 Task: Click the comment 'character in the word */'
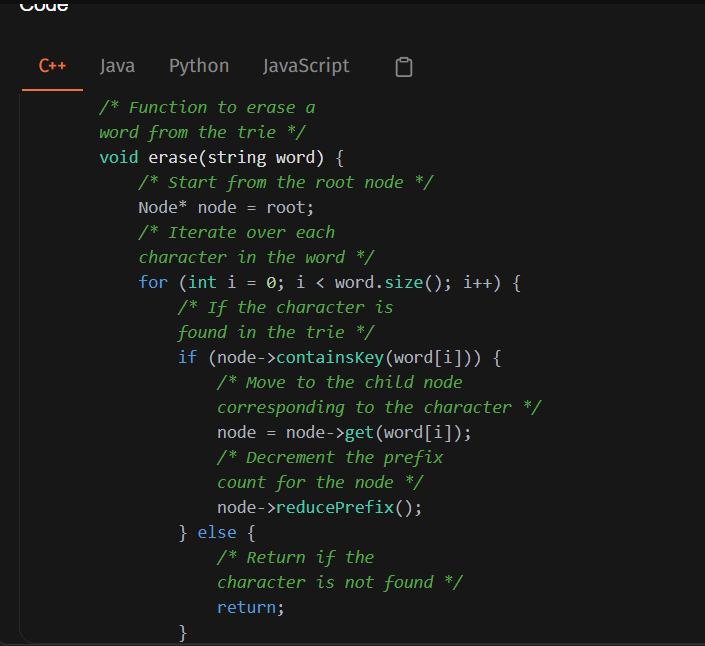(256, 258)
